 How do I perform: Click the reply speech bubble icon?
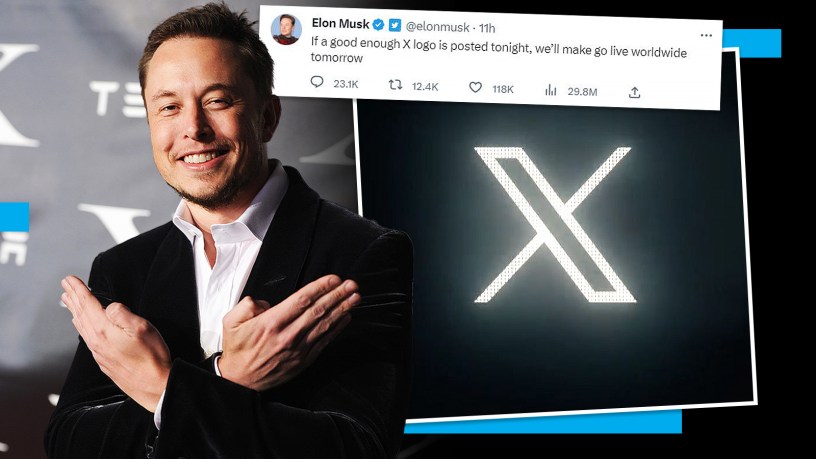(x=316, y=82)
